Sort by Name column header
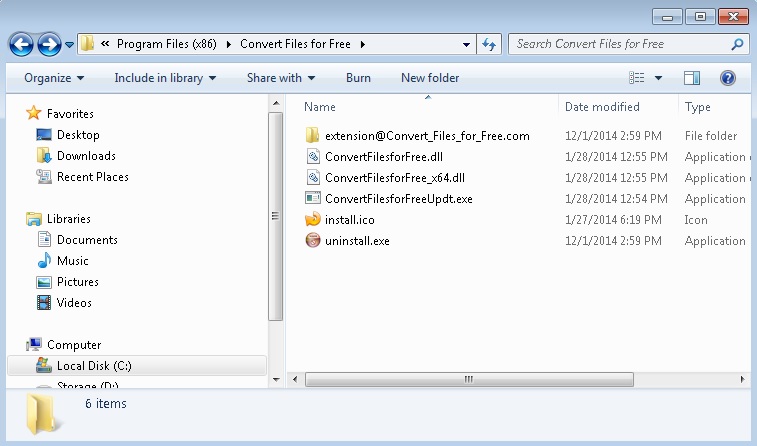This screenshot has width=757, height=446. point(320,107)
